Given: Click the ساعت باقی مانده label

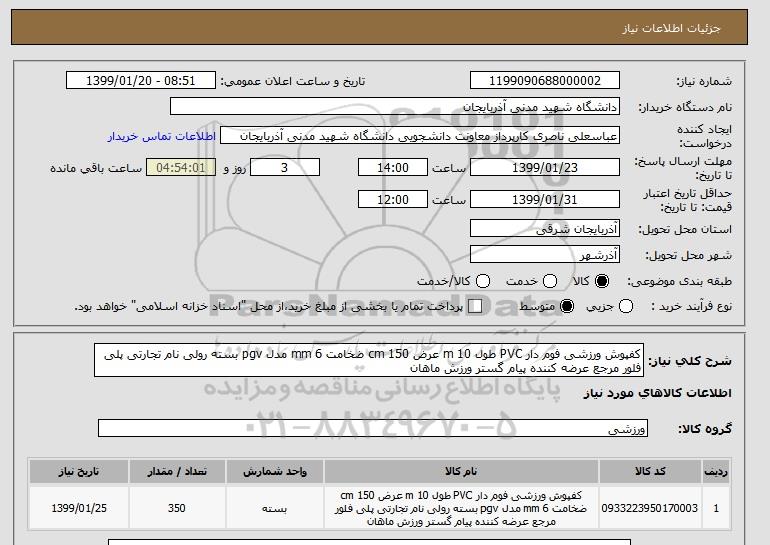Looking at the screenshot, I should tap(96, 168).
